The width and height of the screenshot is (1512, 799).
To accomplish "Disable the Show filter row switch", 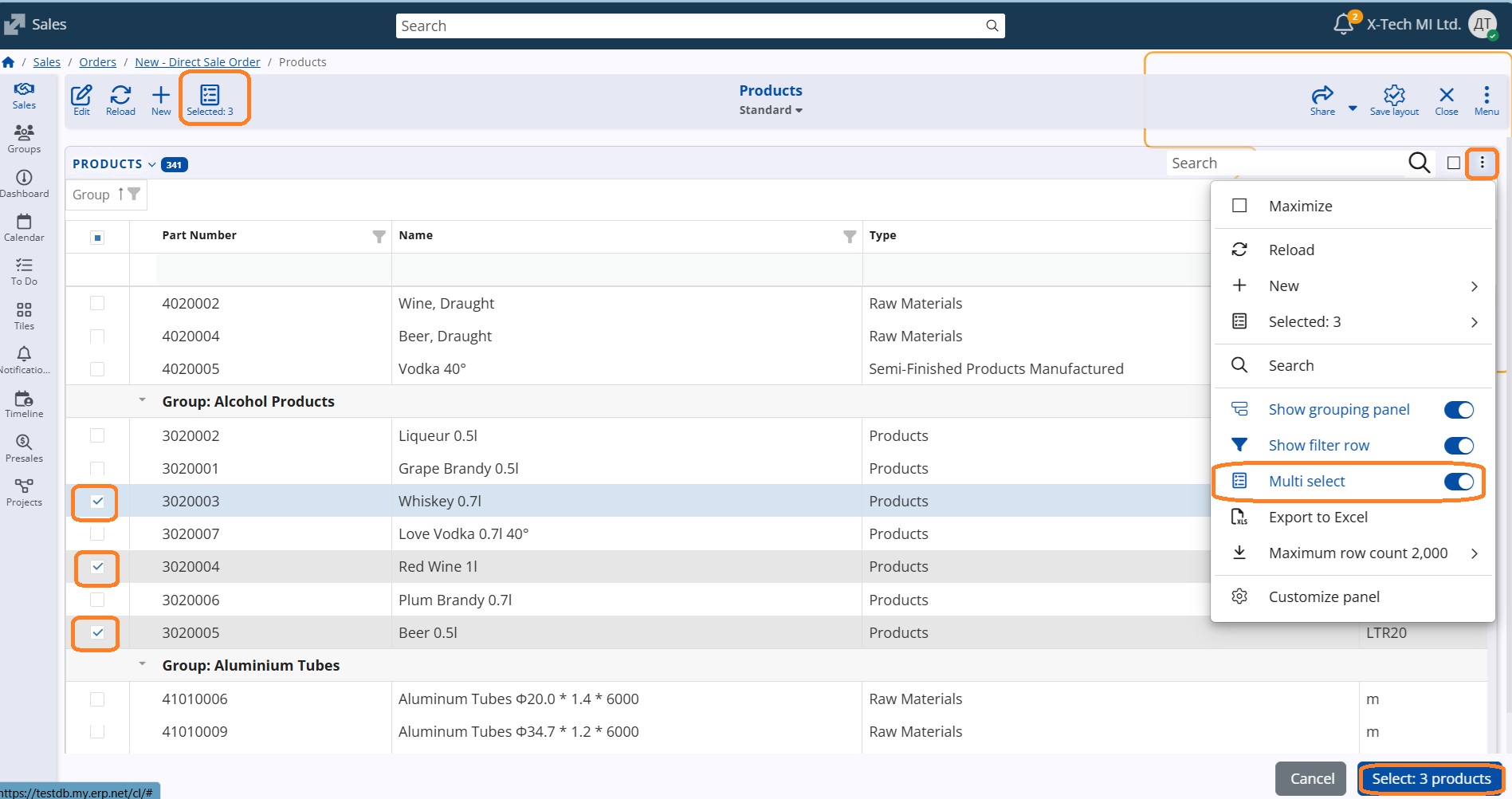I will (x=1459, y=446).
